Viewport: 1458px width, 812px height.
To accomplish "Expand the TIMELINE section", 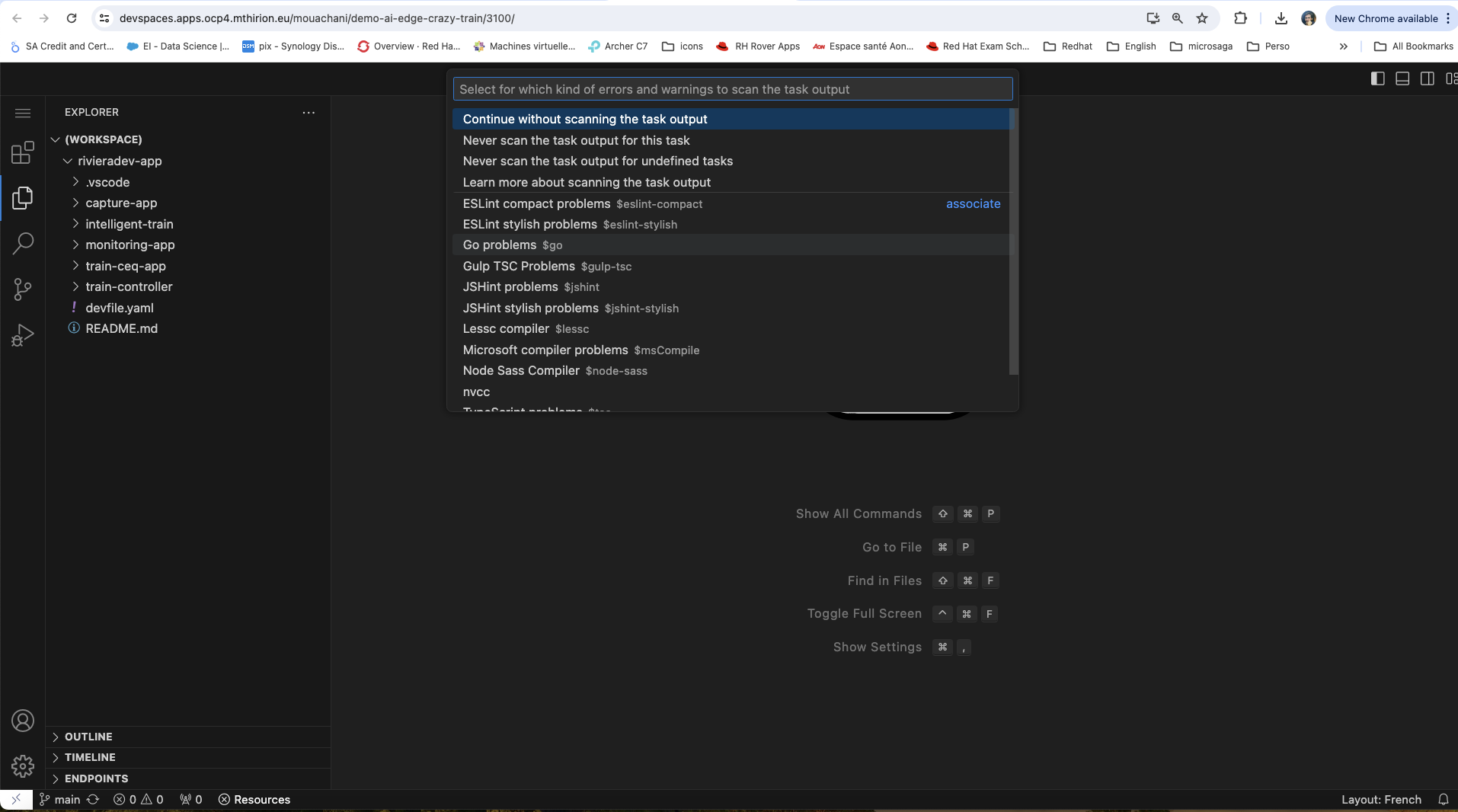I will pos(90,757).
